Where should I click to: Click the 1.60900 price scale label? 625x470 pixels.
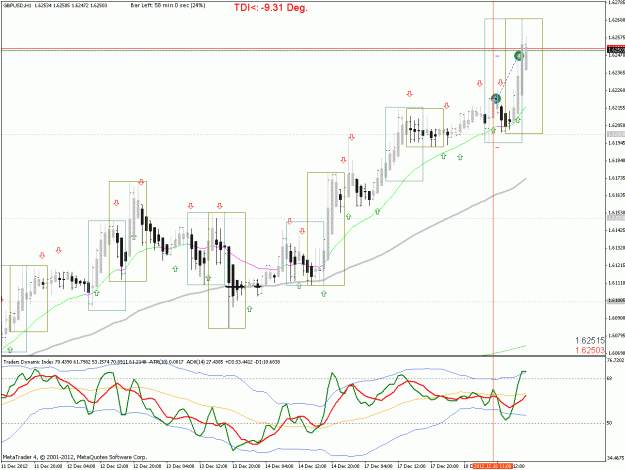click(616, 318)
